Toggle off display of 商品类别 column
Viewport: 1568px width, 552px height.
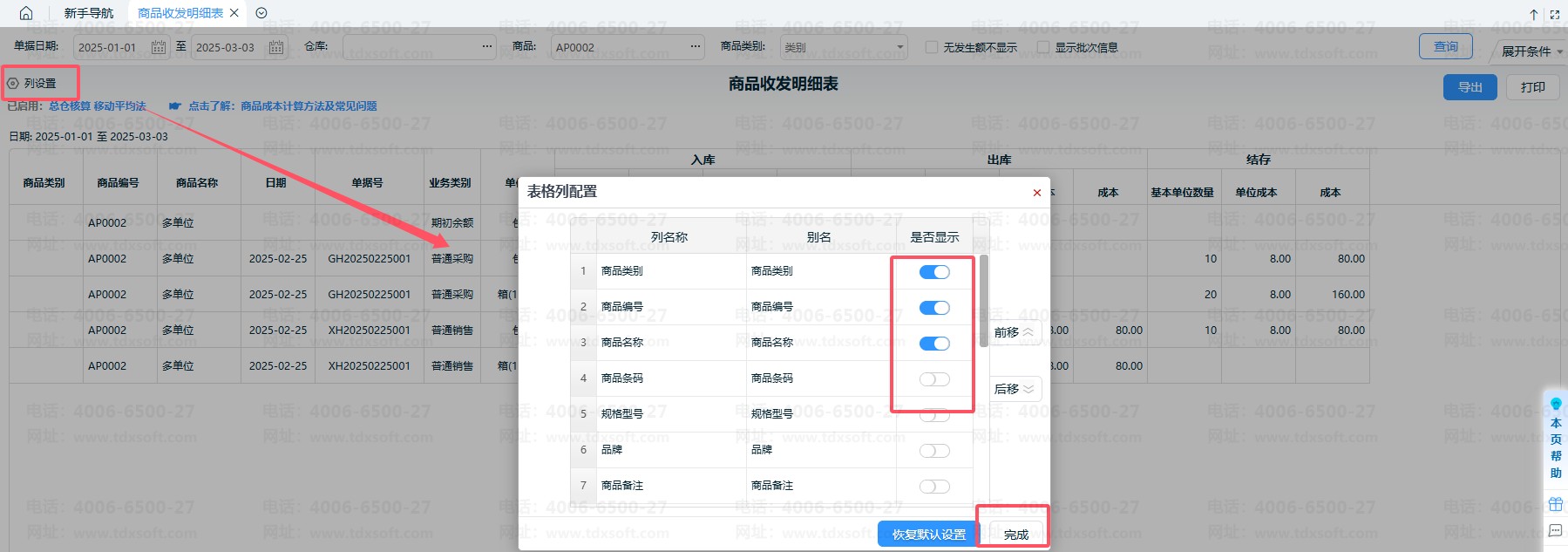click(x=934, y=272)
